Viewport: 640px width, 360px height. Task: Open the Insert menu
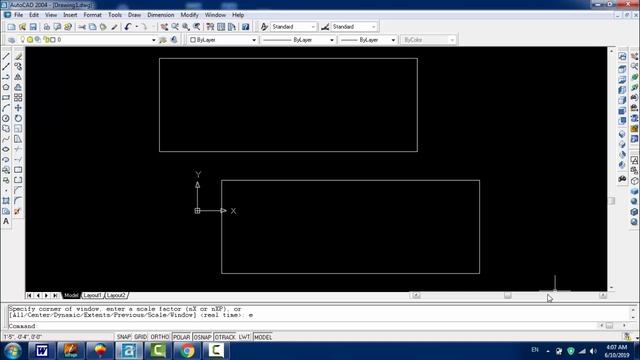point(70,15)
